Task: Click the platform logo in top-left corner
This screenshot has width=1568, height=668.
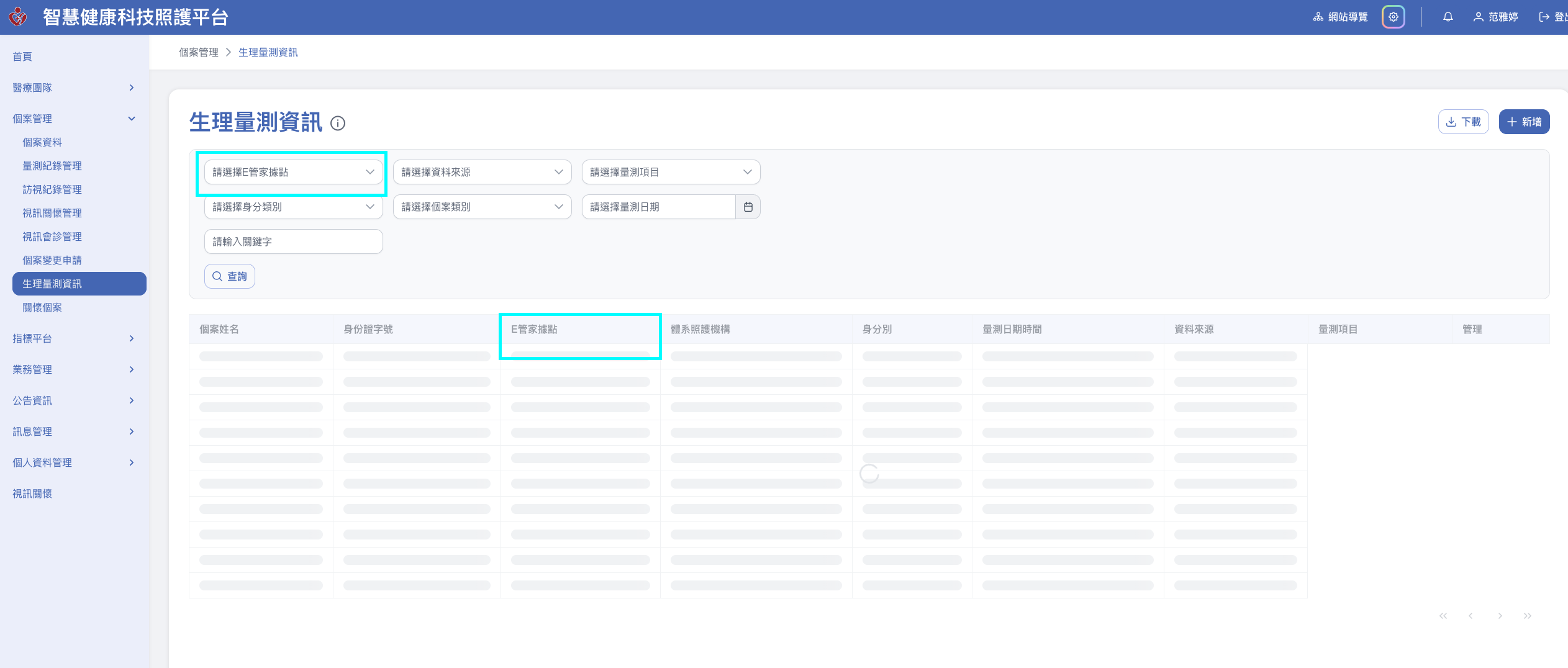Action: pos(18,17)
